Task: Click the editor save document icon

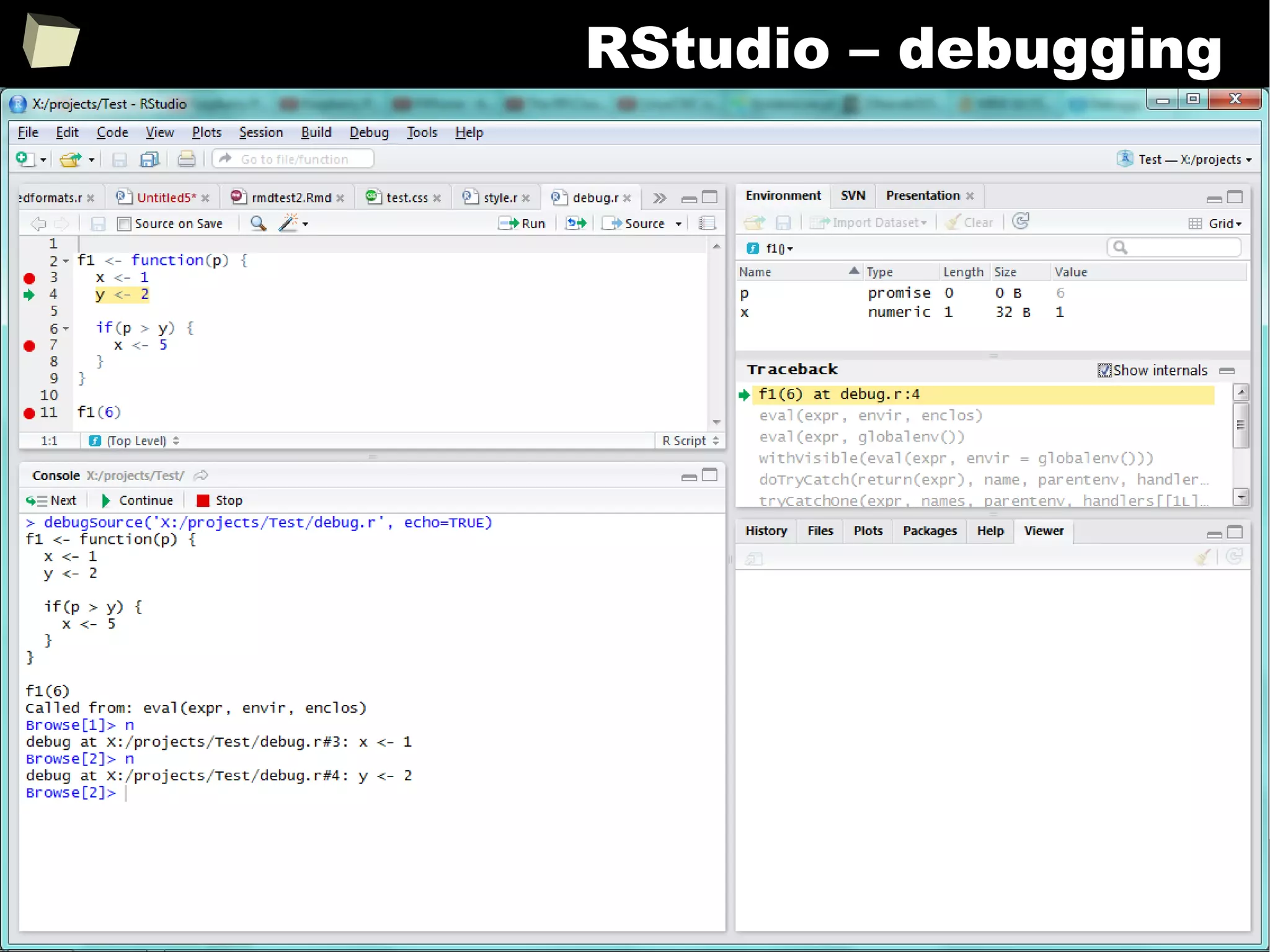Action: click(x=98, y=223)
